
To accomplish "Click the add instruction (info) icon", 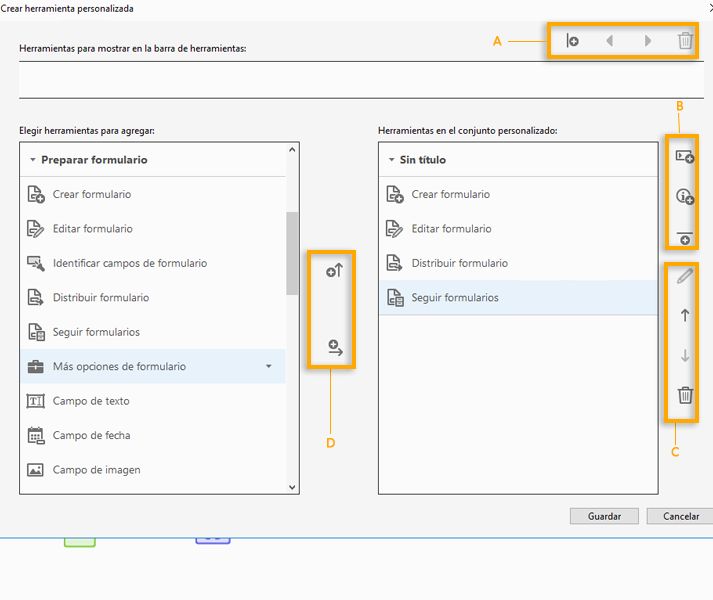I will tap(685, 197).
